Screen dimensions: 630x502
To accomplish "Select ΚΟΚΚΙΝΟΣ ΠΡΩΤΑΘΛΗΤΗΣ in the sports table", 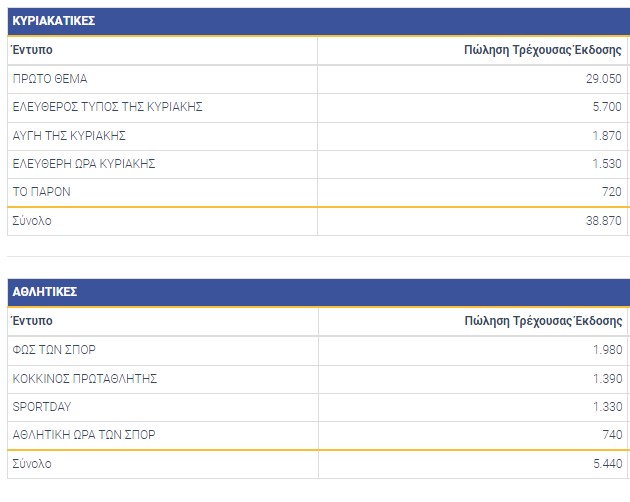I will (85, 378).
